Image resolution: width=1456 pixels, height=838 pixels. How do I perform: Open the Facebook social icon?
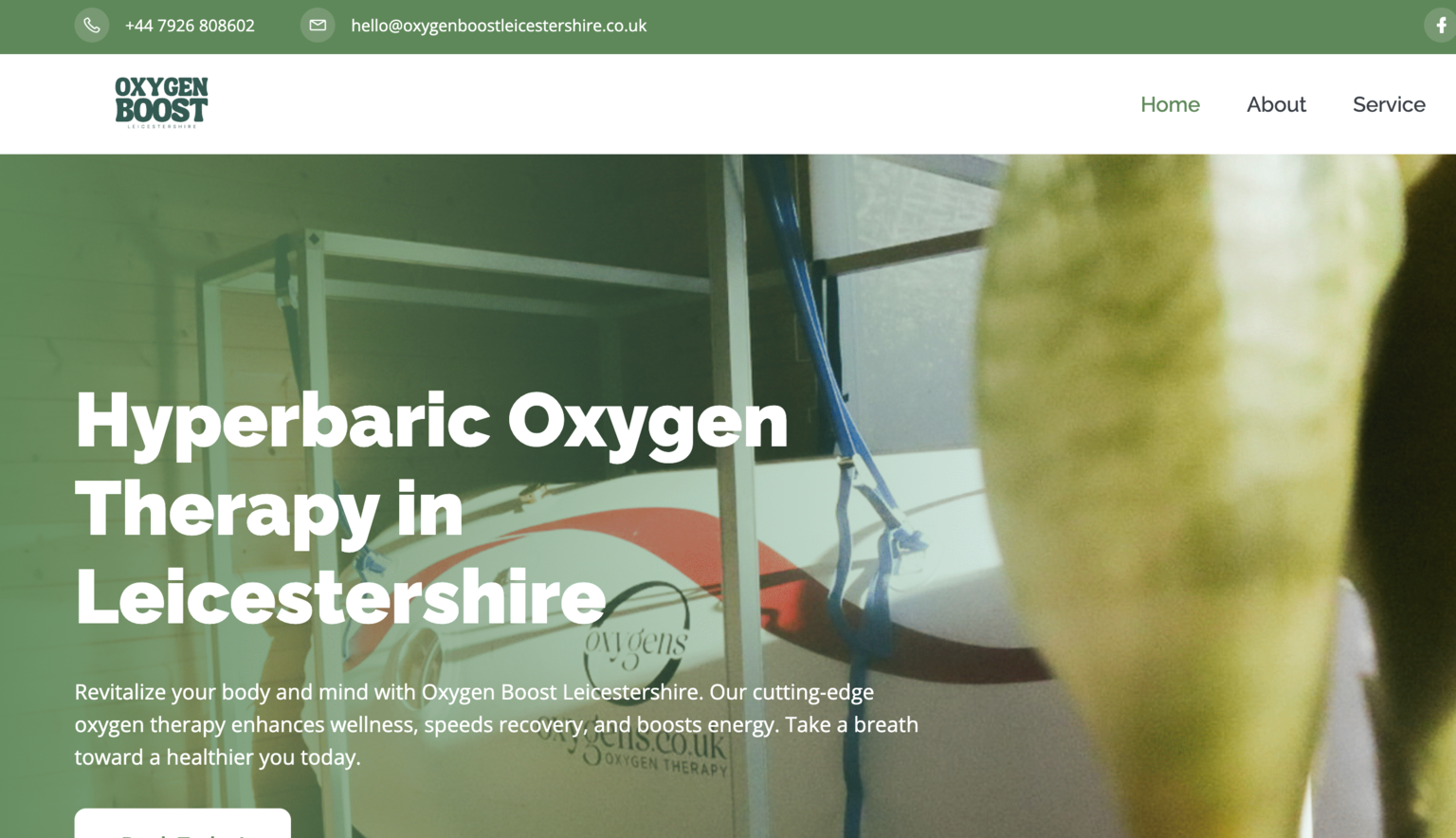[1440, 26]
